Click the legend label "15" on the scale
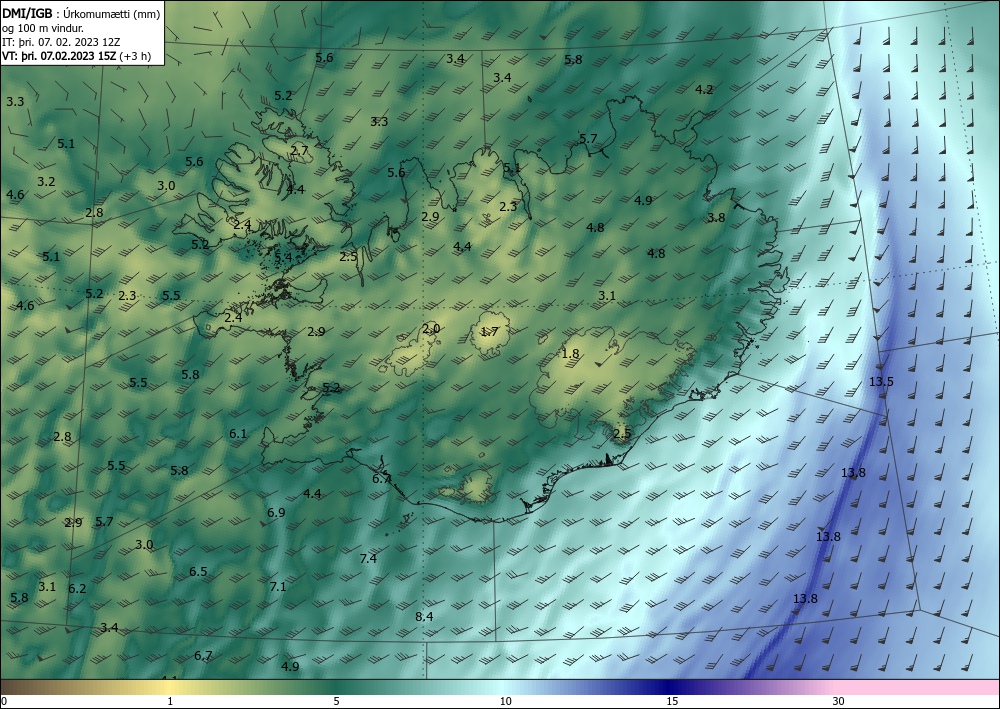The width and height of the screenshot is (1000, 709). [x=672, y=702]
